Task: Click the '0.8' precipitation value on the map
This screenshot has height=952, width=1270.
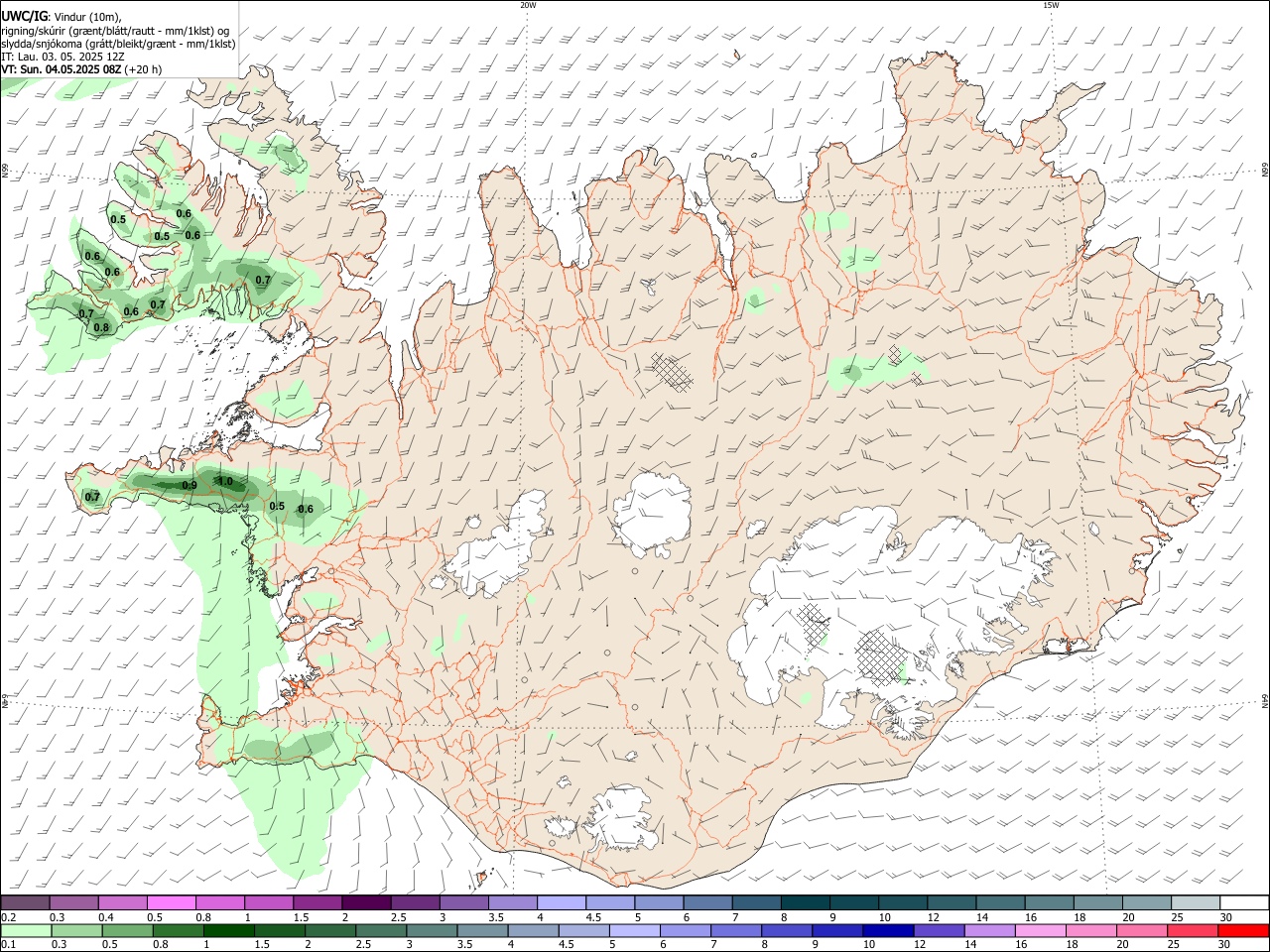Action: click(101, 327)
